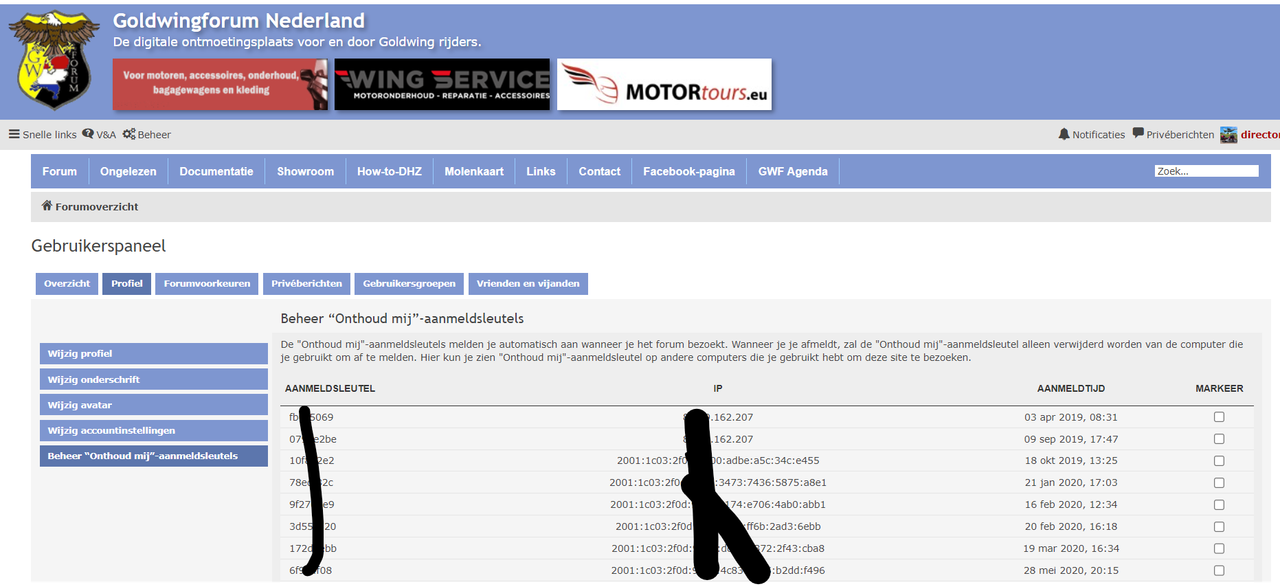Open Wijzig avatar in sidebar
1280x585 pixels.
[154, 405]
